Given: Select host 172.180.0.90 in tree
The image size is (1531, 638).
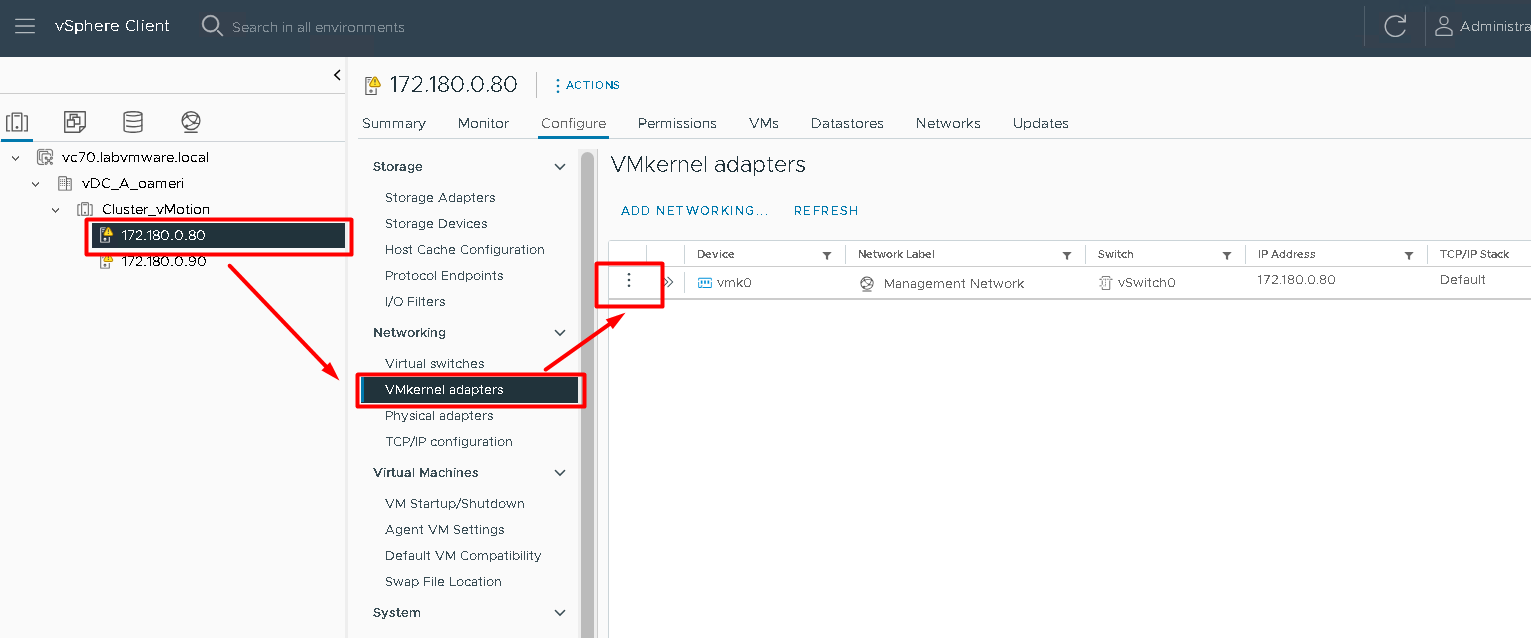Looking at the screenshot, I should click(164, 261).
